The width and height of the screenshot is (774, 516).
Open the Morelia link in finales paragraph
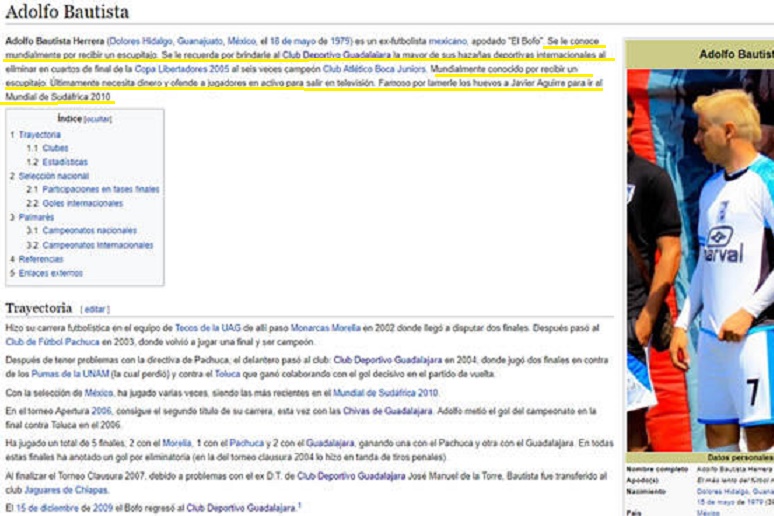(176, 443)
